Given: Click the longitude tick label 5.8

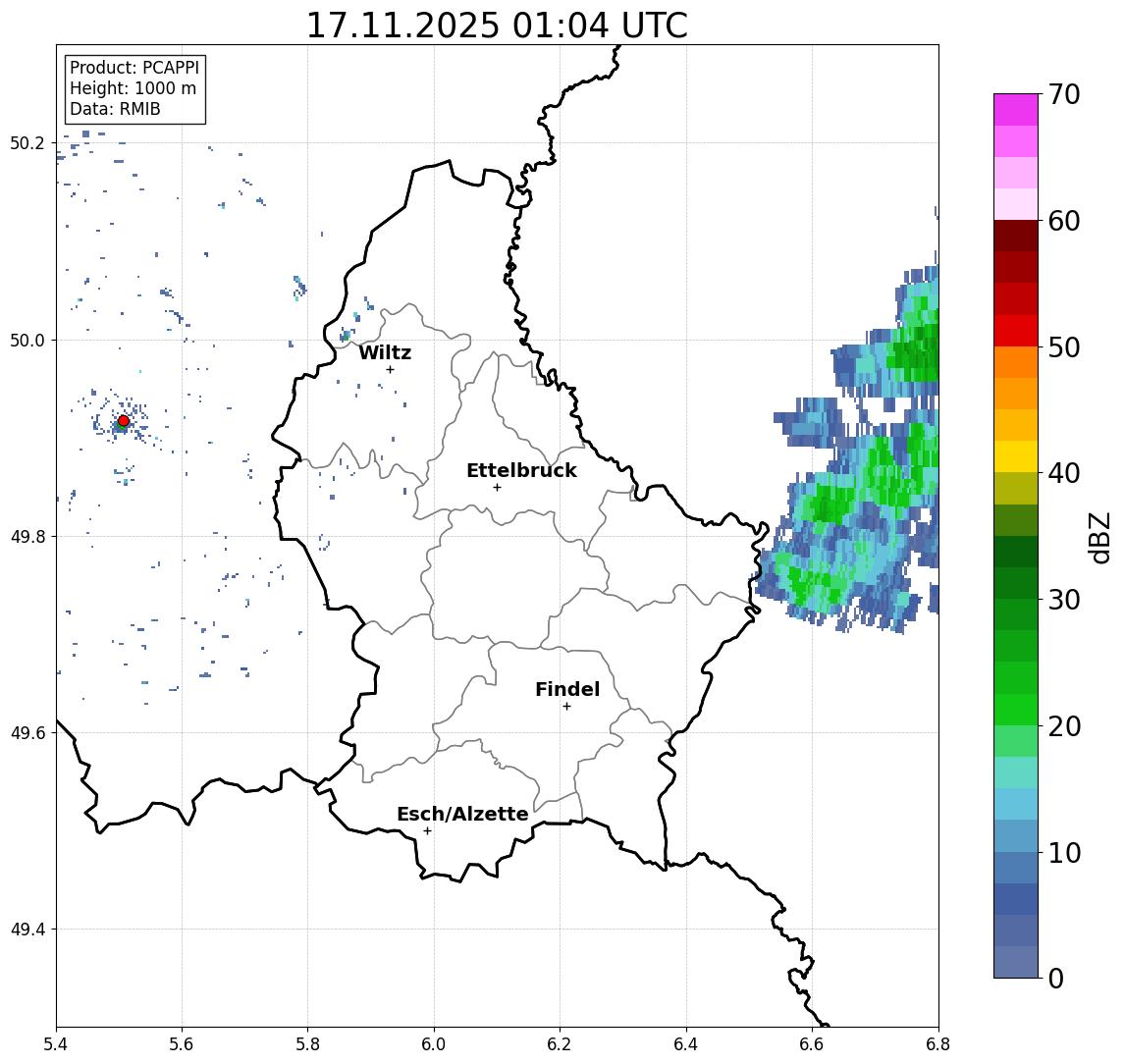Looking at the screenshot, I should point(307,1043).
